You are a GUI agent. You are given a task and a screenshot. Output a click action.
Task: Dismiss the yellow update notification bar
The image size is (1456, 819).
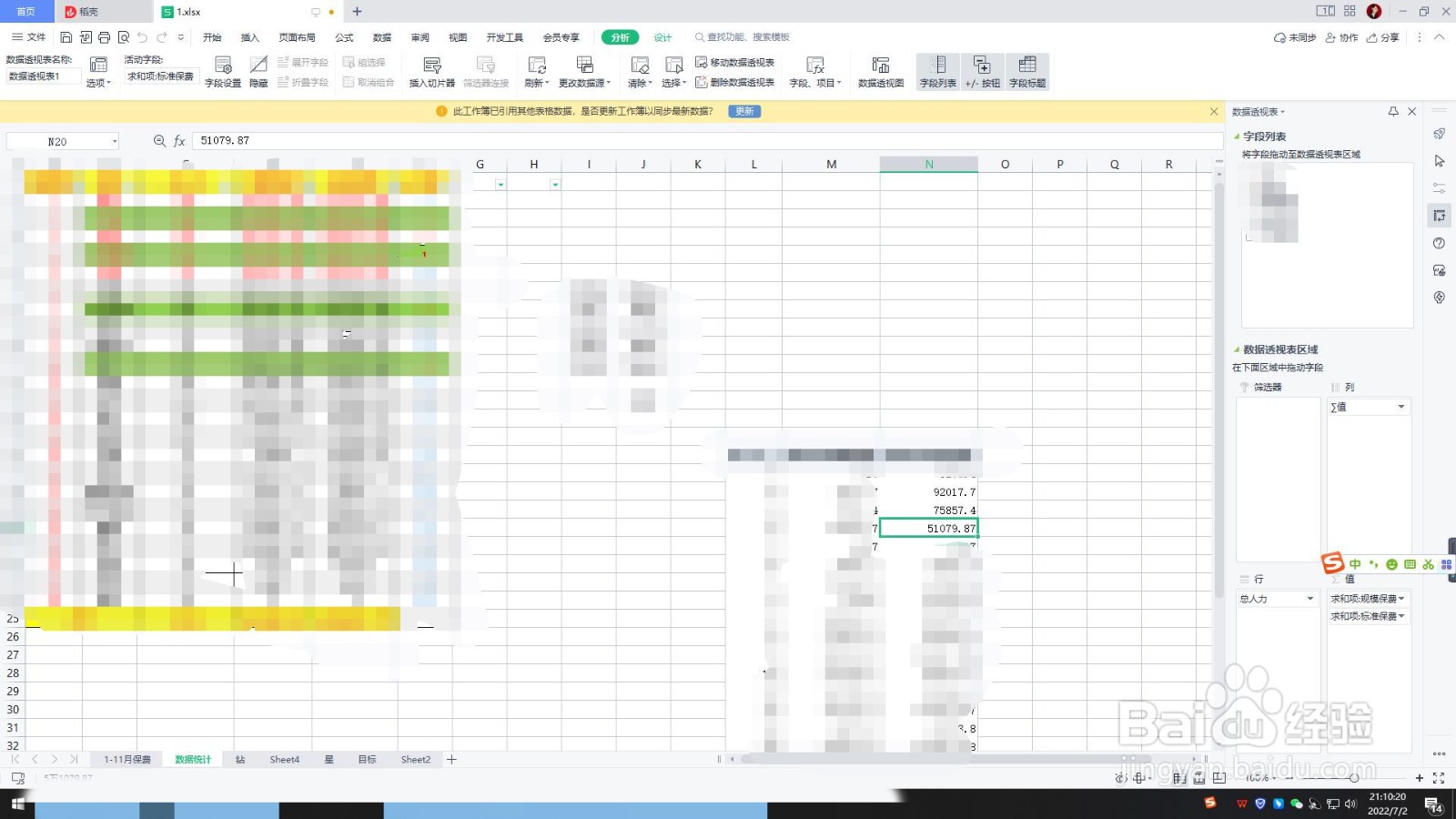tap(1214, 111)
